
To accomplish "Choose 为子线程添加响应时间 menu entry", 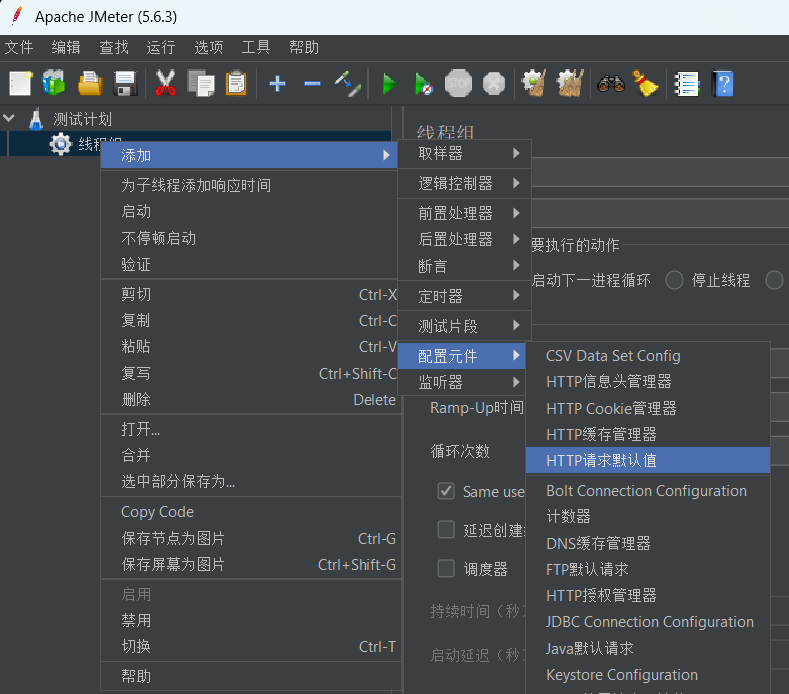I will click(x=250, y=185).
